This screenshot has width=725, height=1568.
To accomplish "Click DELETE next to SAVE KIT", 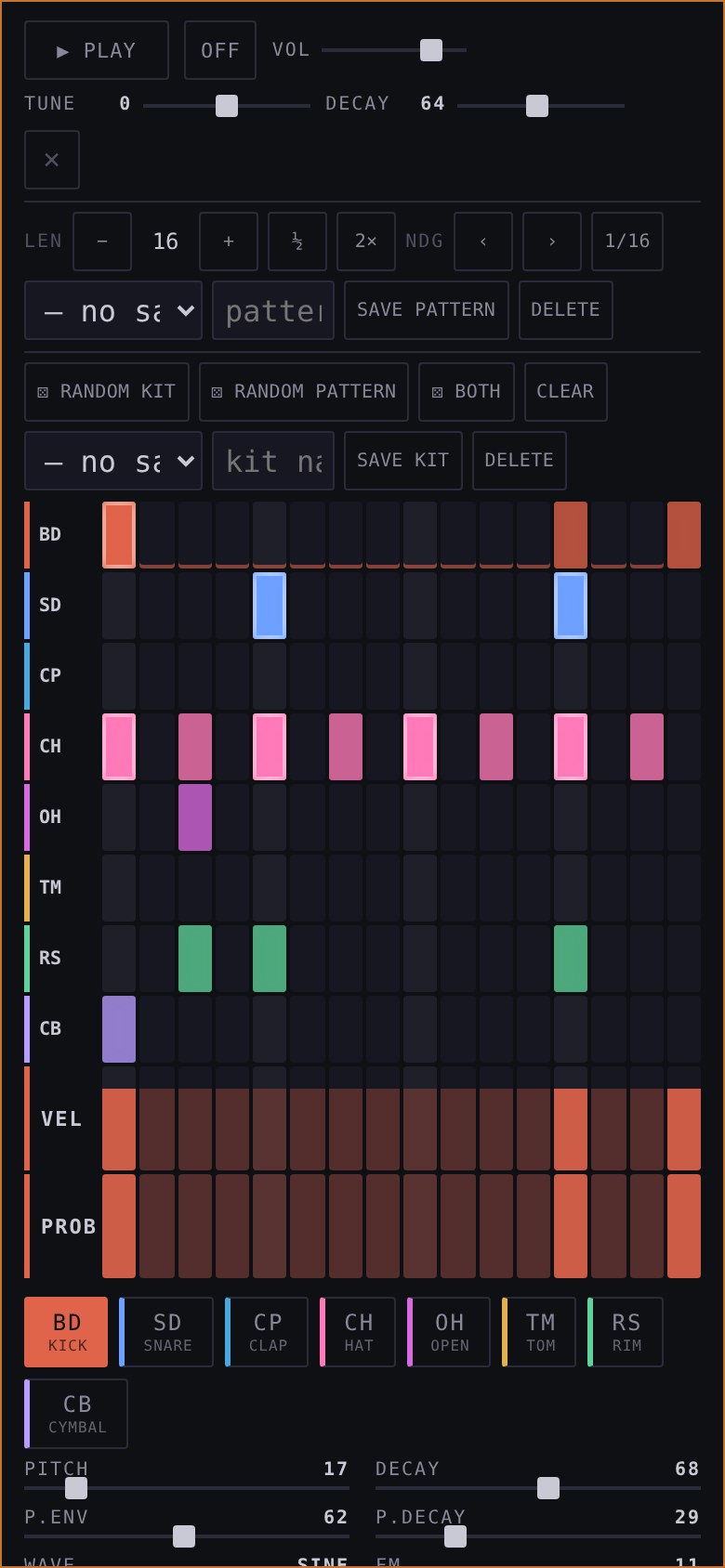I will point(519,461).
